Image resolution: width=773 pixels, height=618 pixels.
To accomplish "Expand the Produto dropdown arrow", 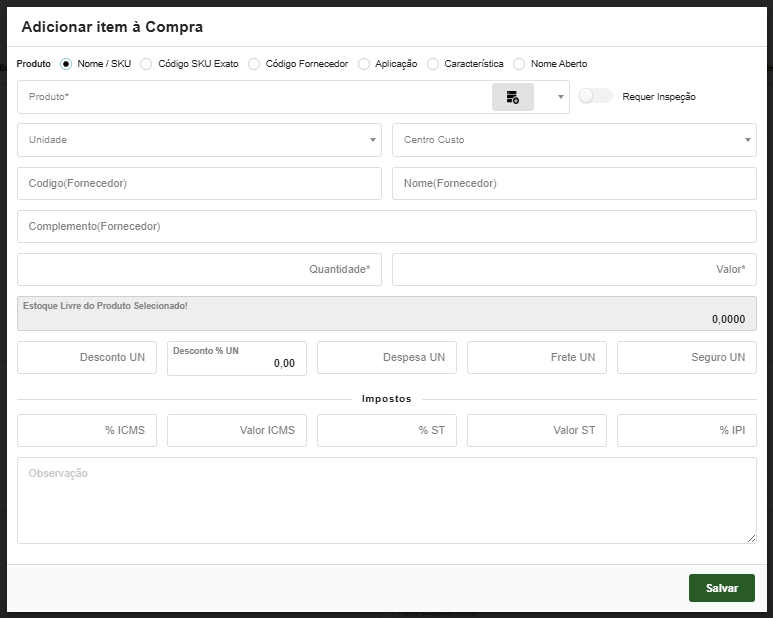I will 559,97.
